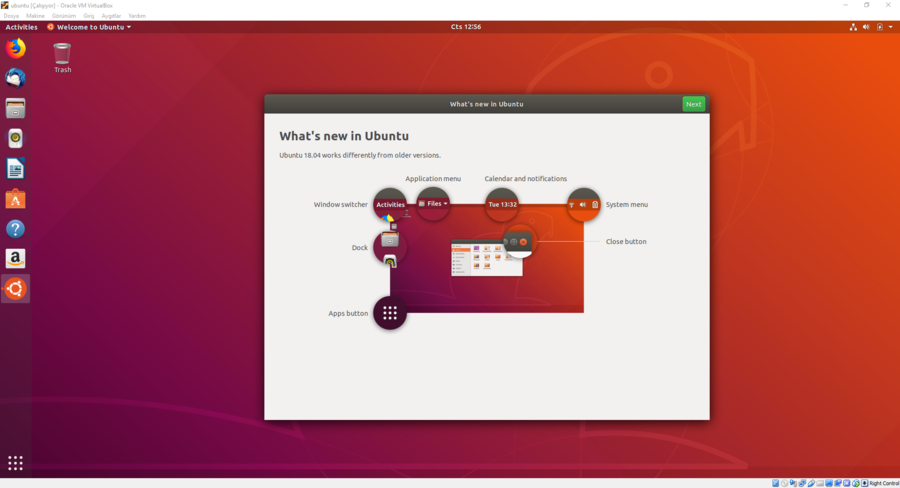The height and width of the screenshot is (488, 900).
Task: Launch Thunderbird mail from the dock
Action: point(15,78)
